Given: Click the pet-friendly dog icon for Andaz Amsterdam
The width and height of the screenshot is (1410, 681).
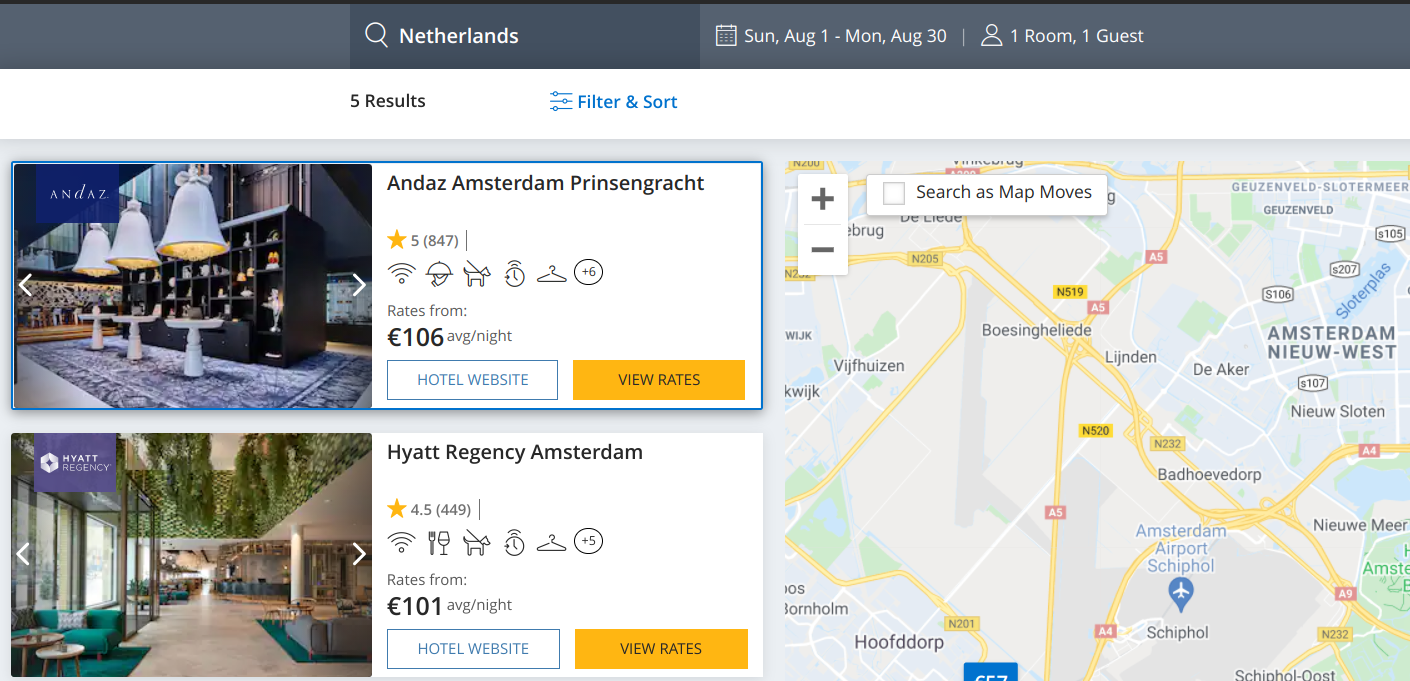Looking at the screenshot, I should tap(477, 273).
